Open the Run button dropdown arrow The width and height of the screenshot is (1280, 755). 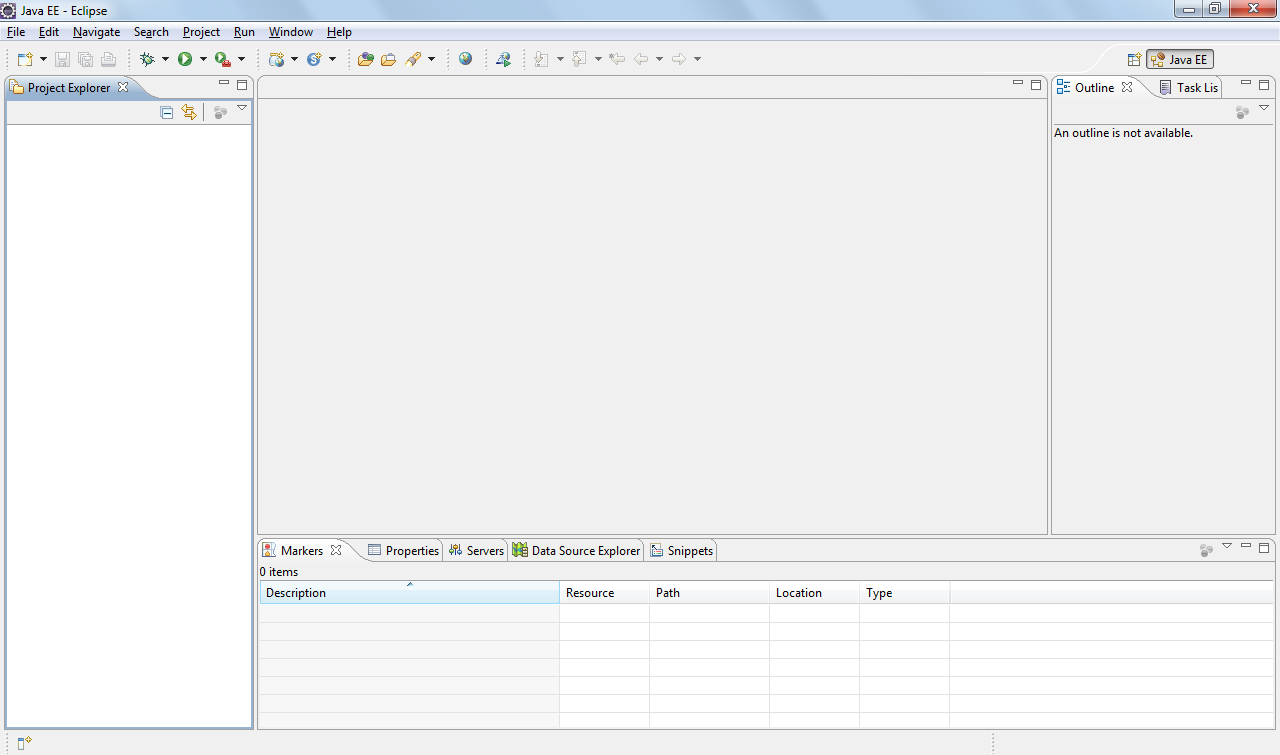click(x=203, y=59)
